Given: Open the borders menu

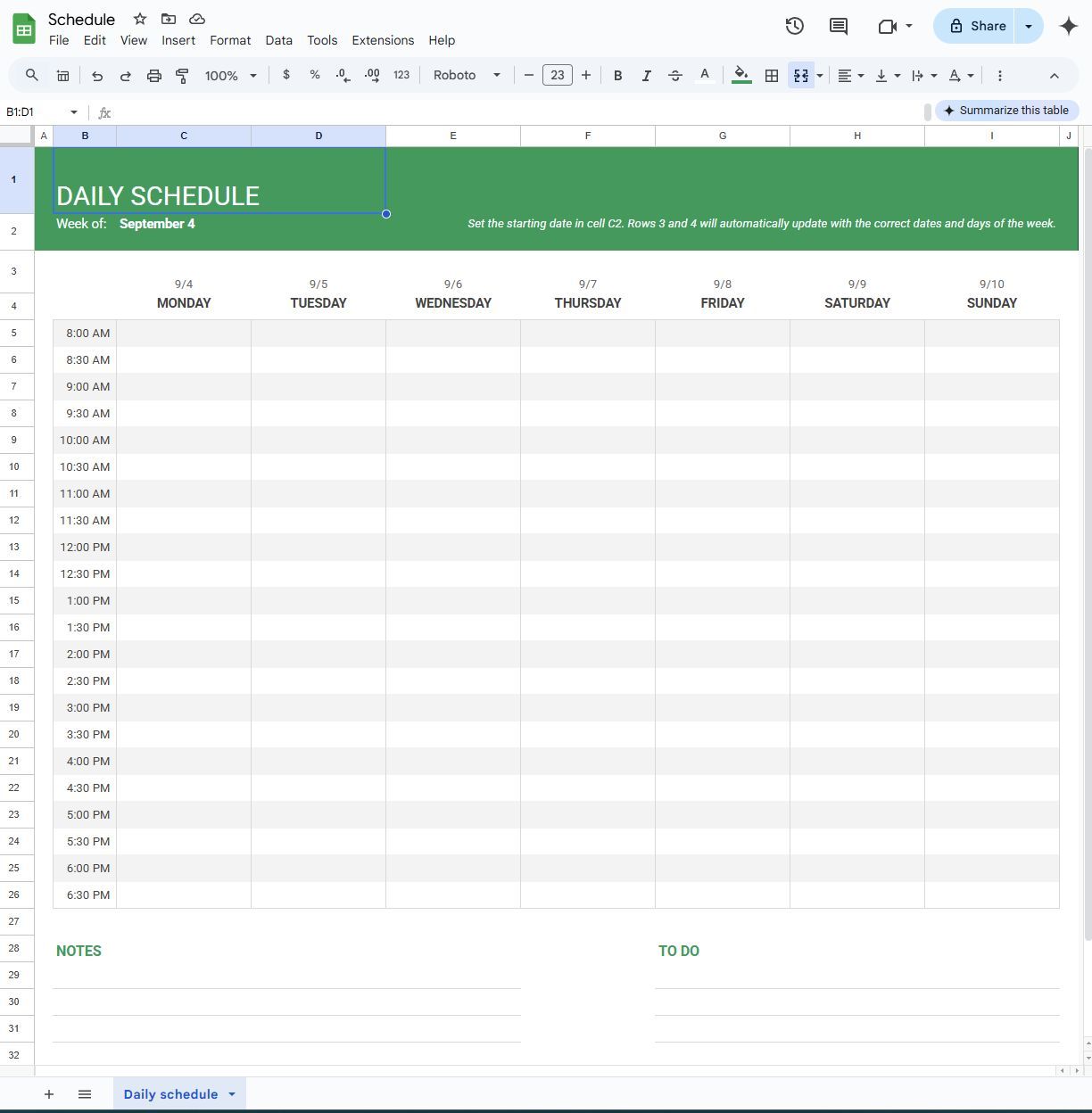Looking at the screenshot, I should (771, 75).
